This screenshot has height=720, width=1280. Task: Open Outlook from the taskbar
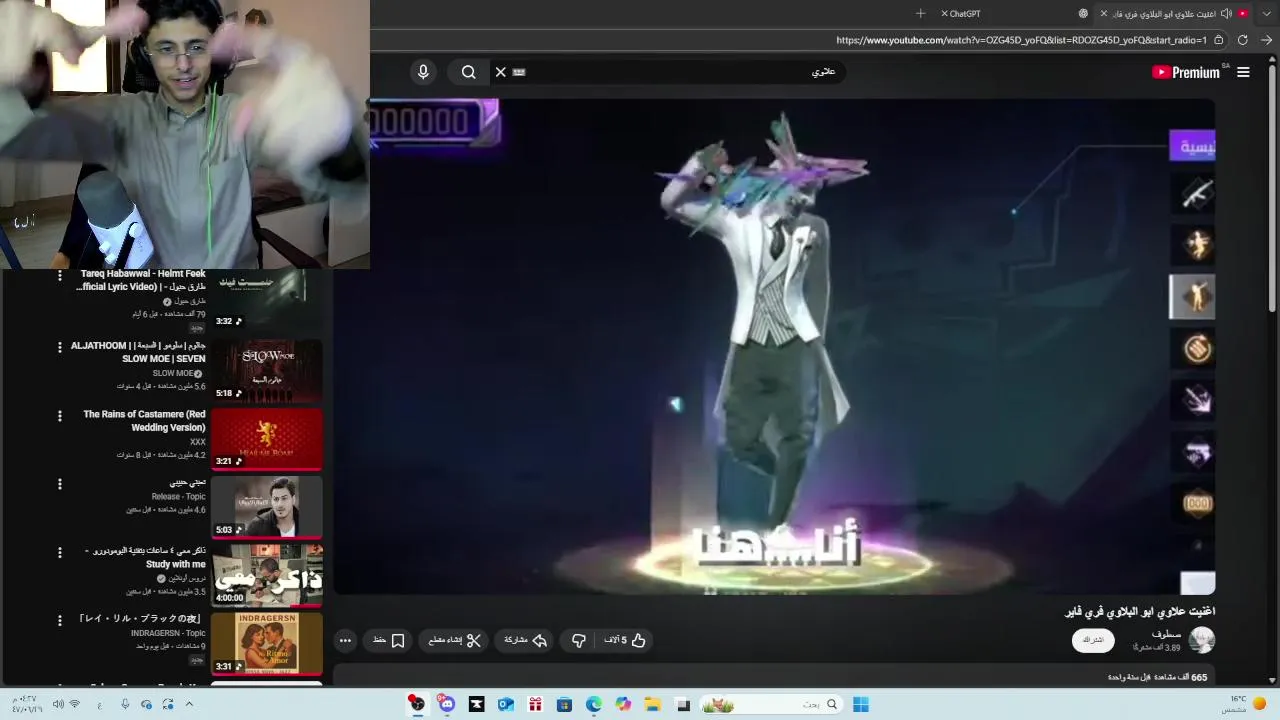click(x=506, y=704)
